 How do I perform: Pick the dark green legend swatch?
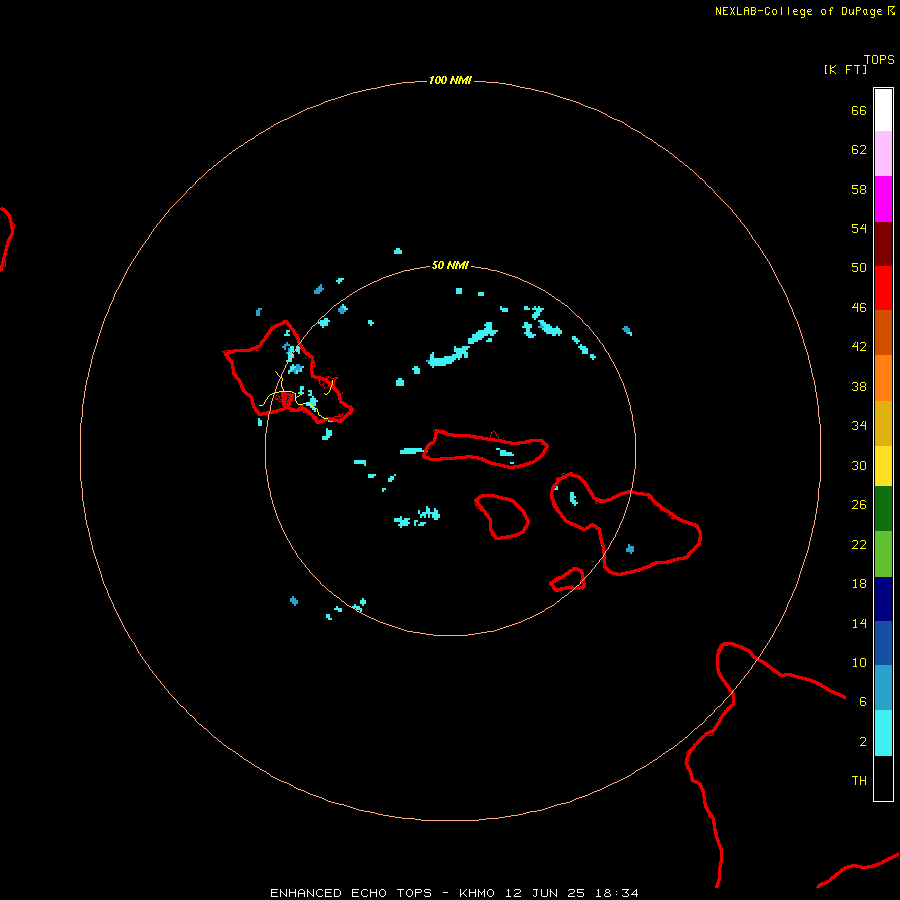pyautogui.click(x=883, y=509)
